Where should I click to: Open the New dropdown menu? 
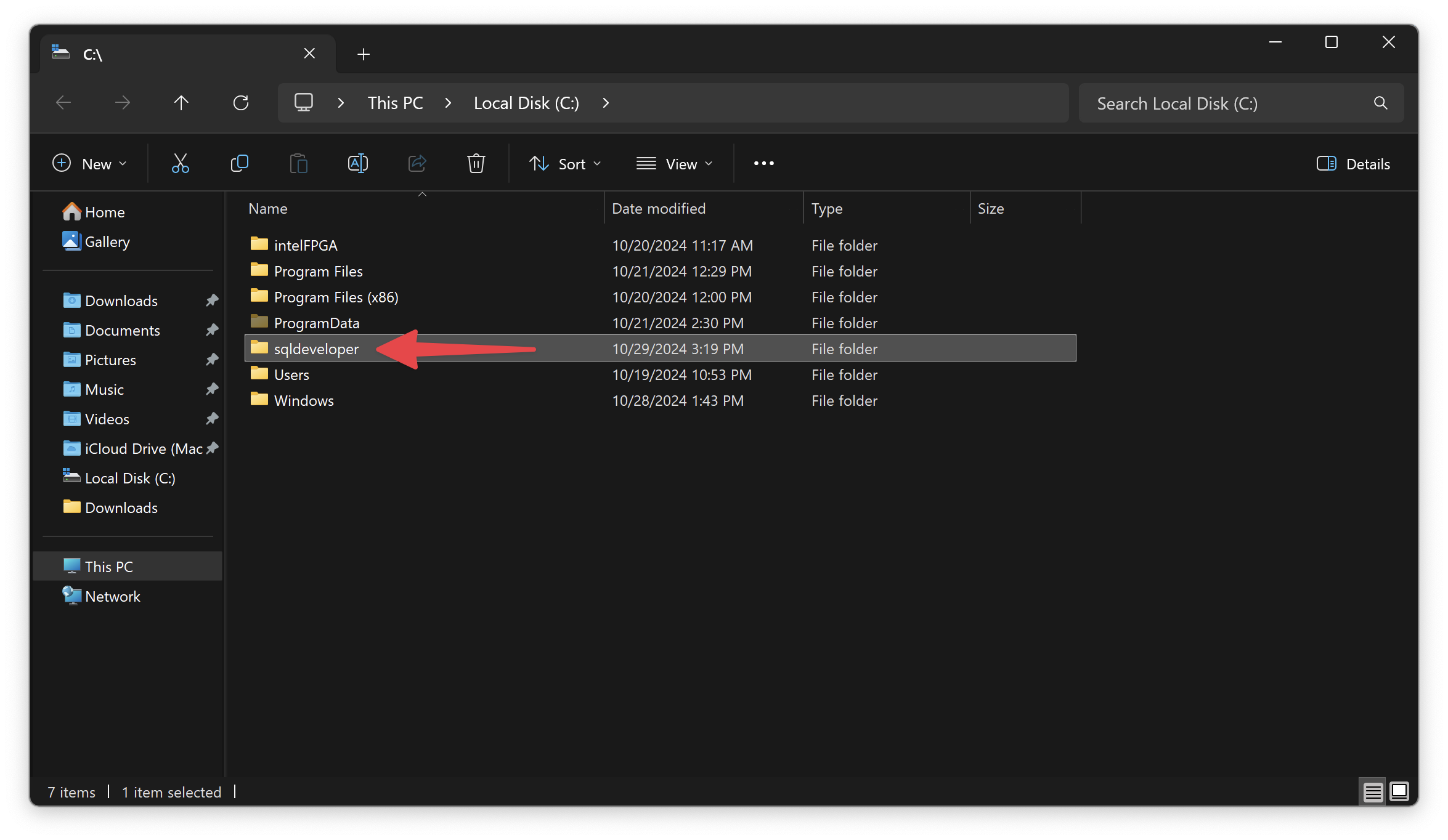point(90,164)
